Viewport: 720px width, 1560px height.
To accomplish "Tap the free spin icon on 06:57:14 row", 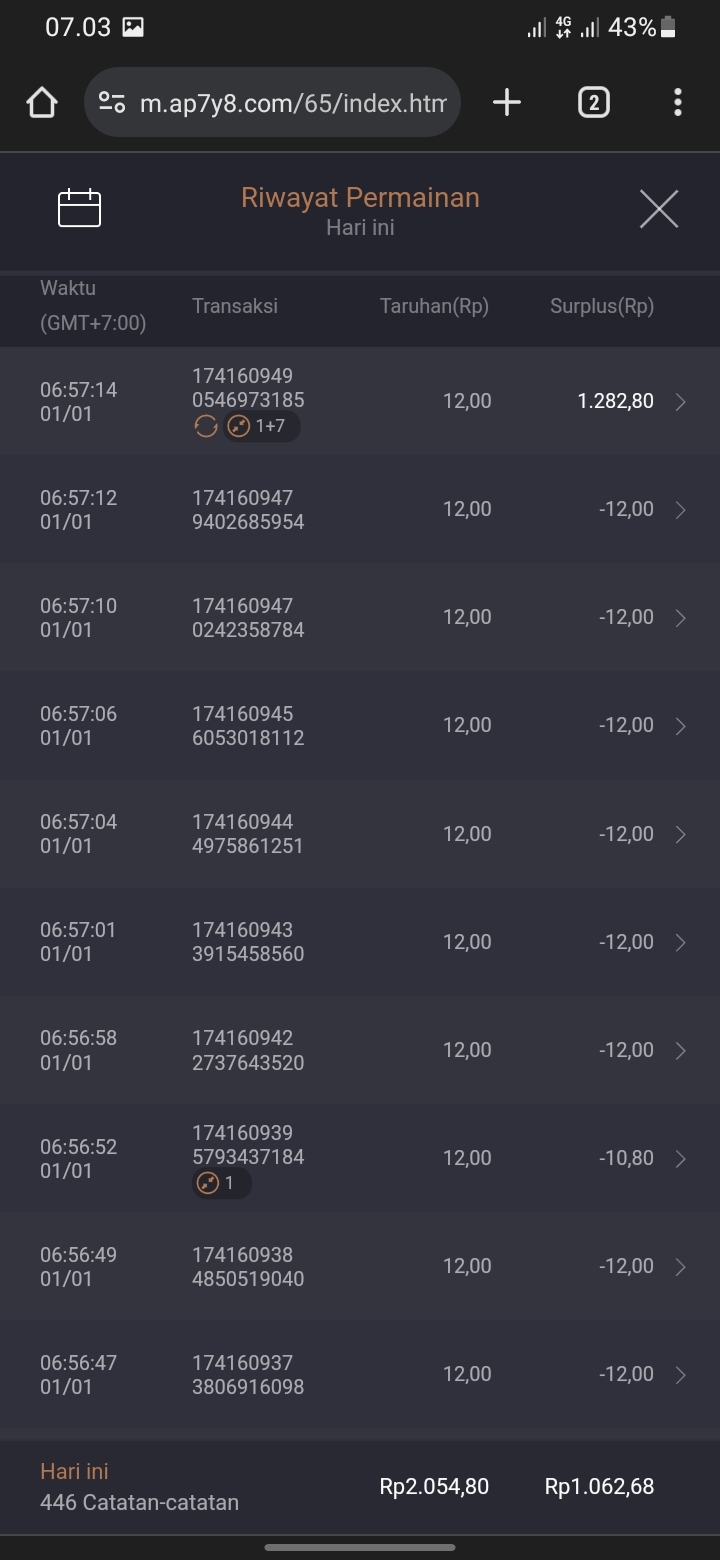I will (x=206, y=427).
